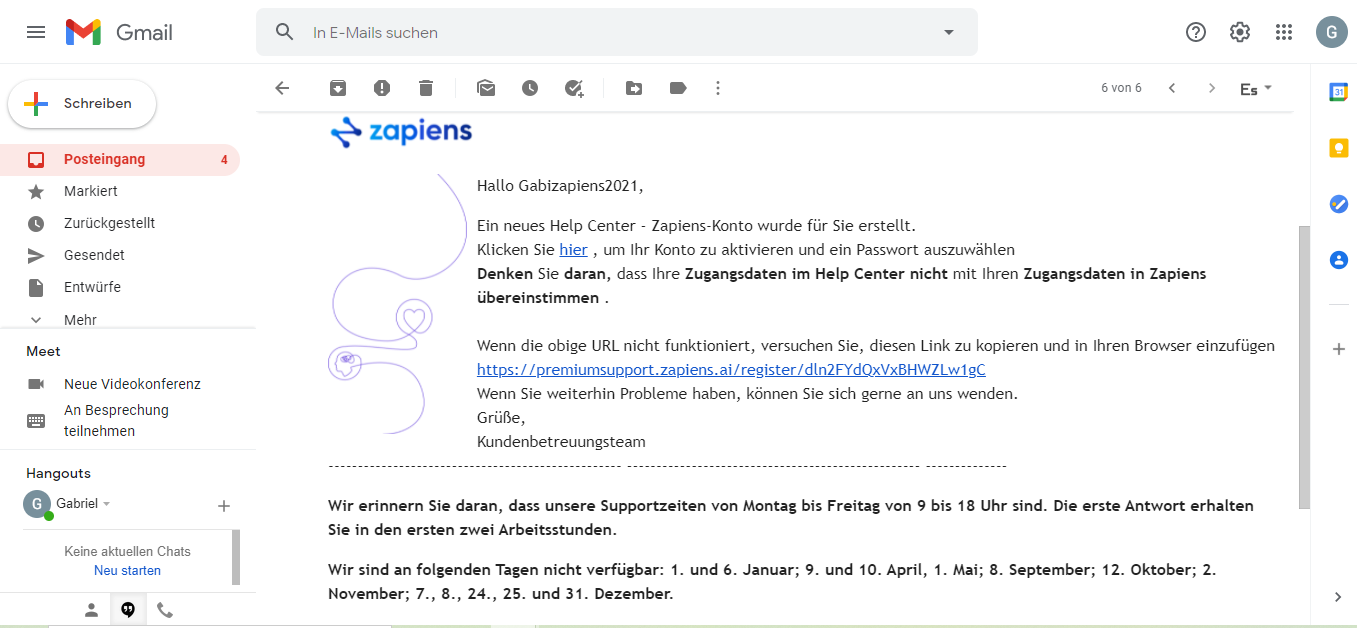Viewport: 1357px width, 628px height.
Task: Click the Gmail logo
Action: tap(119, 32)
